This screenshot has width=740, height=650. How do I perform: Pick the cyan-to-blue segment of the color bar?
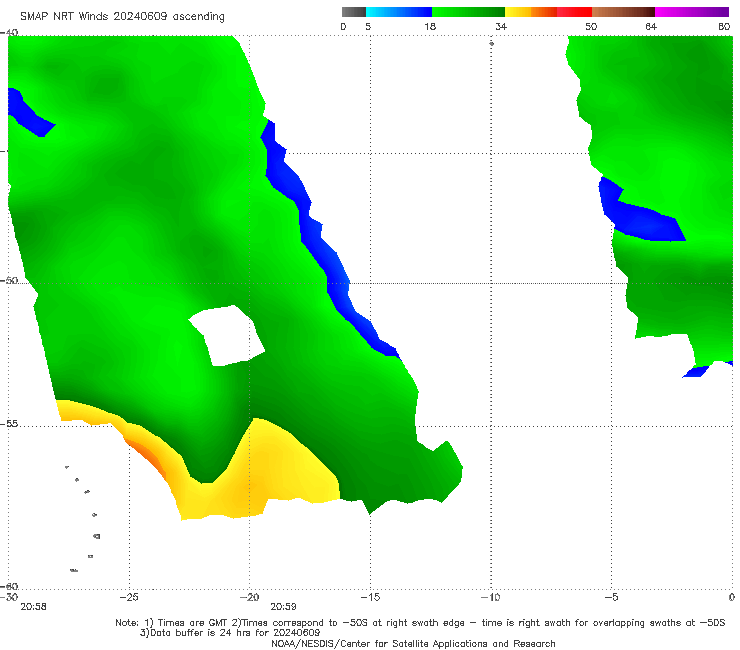tap(399, 12)
